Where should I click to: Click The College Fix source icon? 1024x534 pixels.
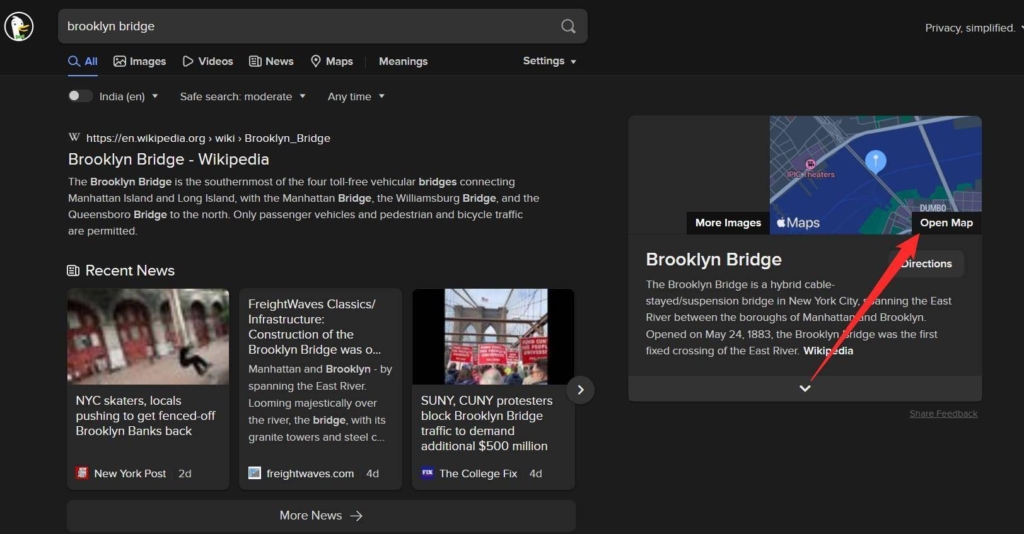tap(427, 473)
